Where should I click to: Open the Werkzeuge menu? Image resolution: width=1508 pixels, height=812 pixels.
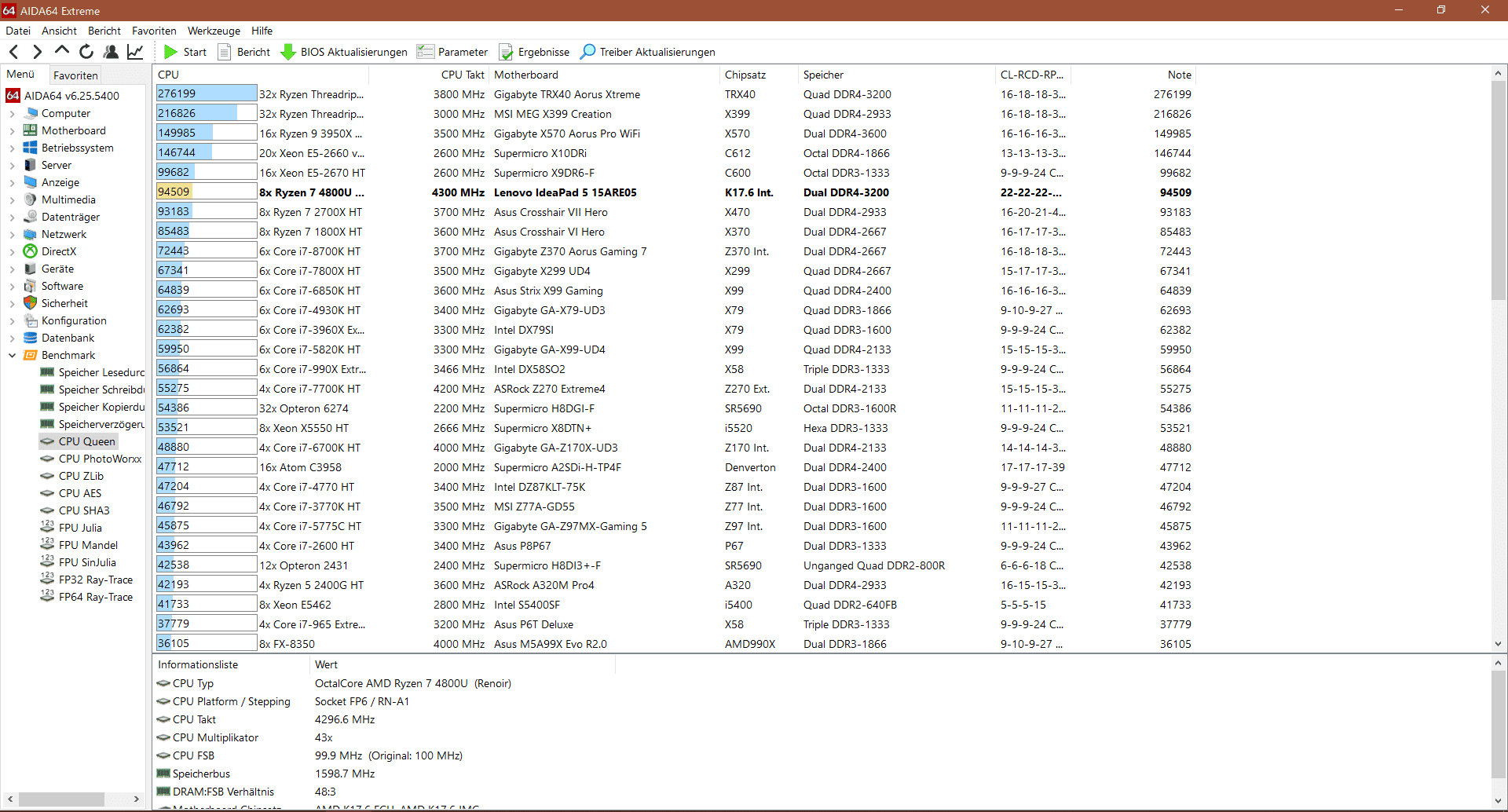pyautogui.click(x=214, y=31)
